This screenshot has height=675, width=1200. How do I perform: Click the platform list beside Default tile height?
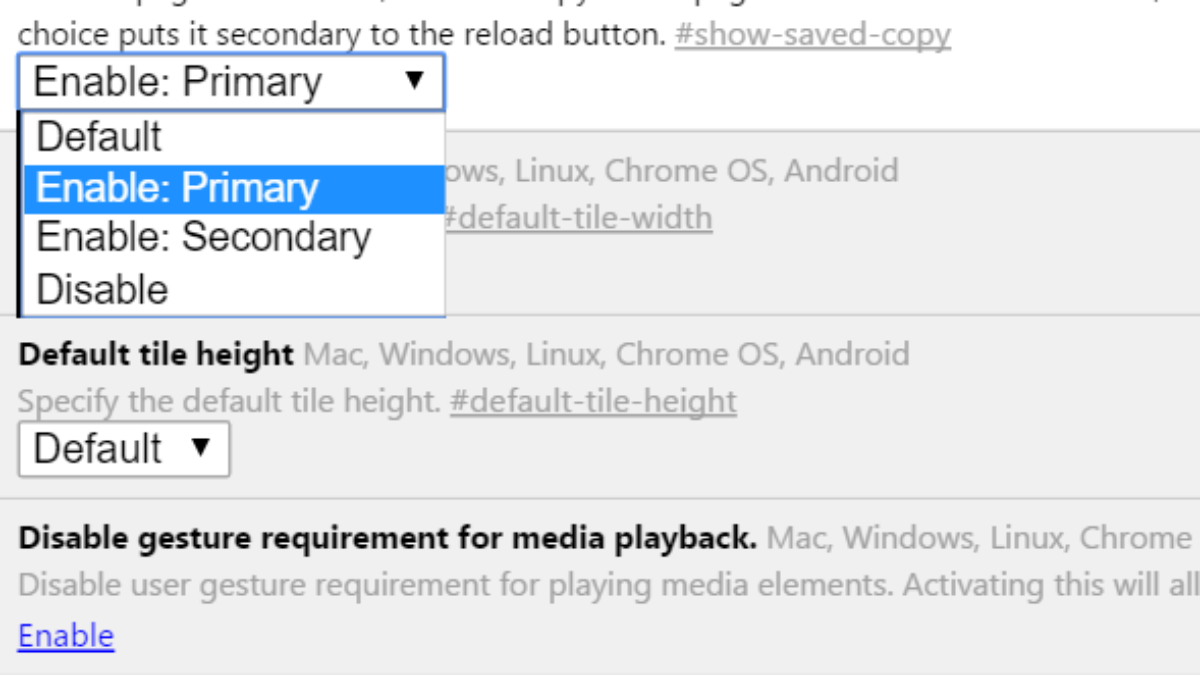(606, 355)
